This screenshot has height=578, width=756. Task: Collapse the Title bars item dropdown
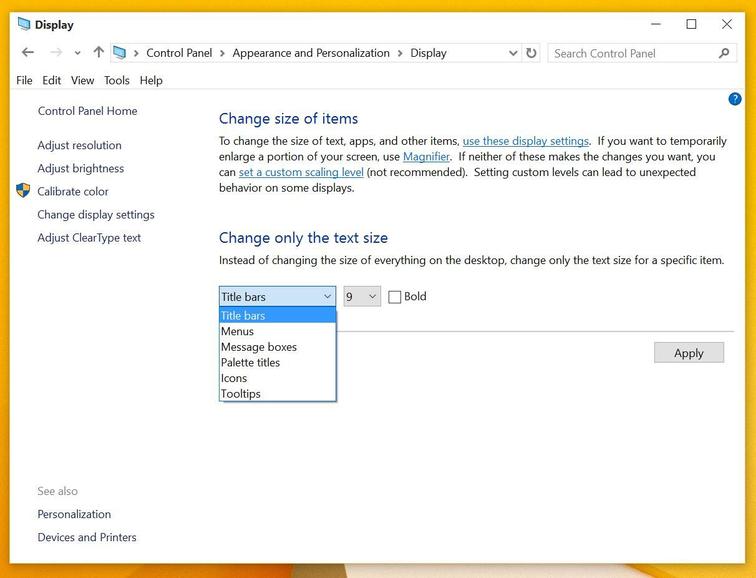[277, 296]
